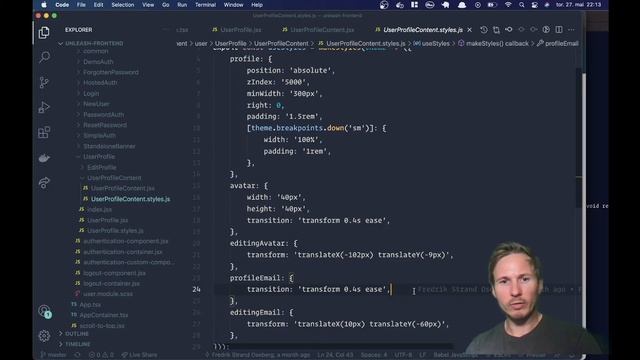Click the timeline circle icon left of split editor

[546, 30]
